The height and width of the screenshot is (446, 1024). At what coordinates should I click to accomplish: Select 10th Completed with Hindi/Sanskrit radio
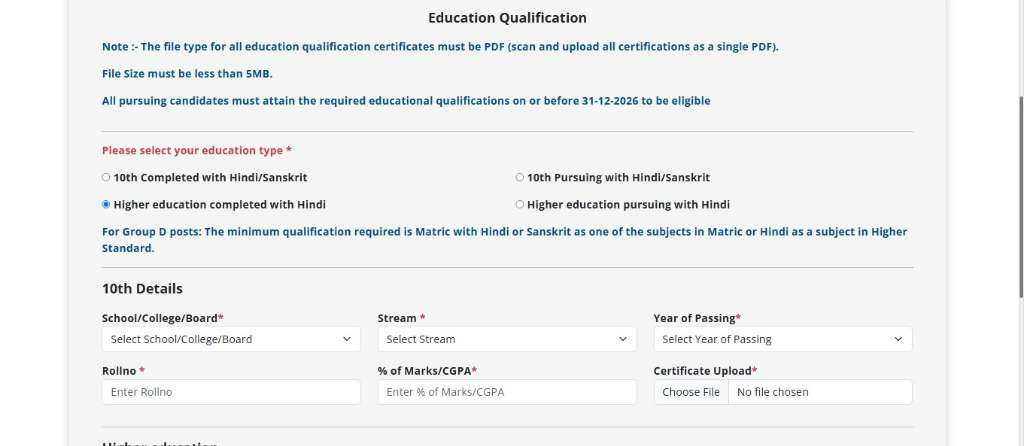(106, 177)
